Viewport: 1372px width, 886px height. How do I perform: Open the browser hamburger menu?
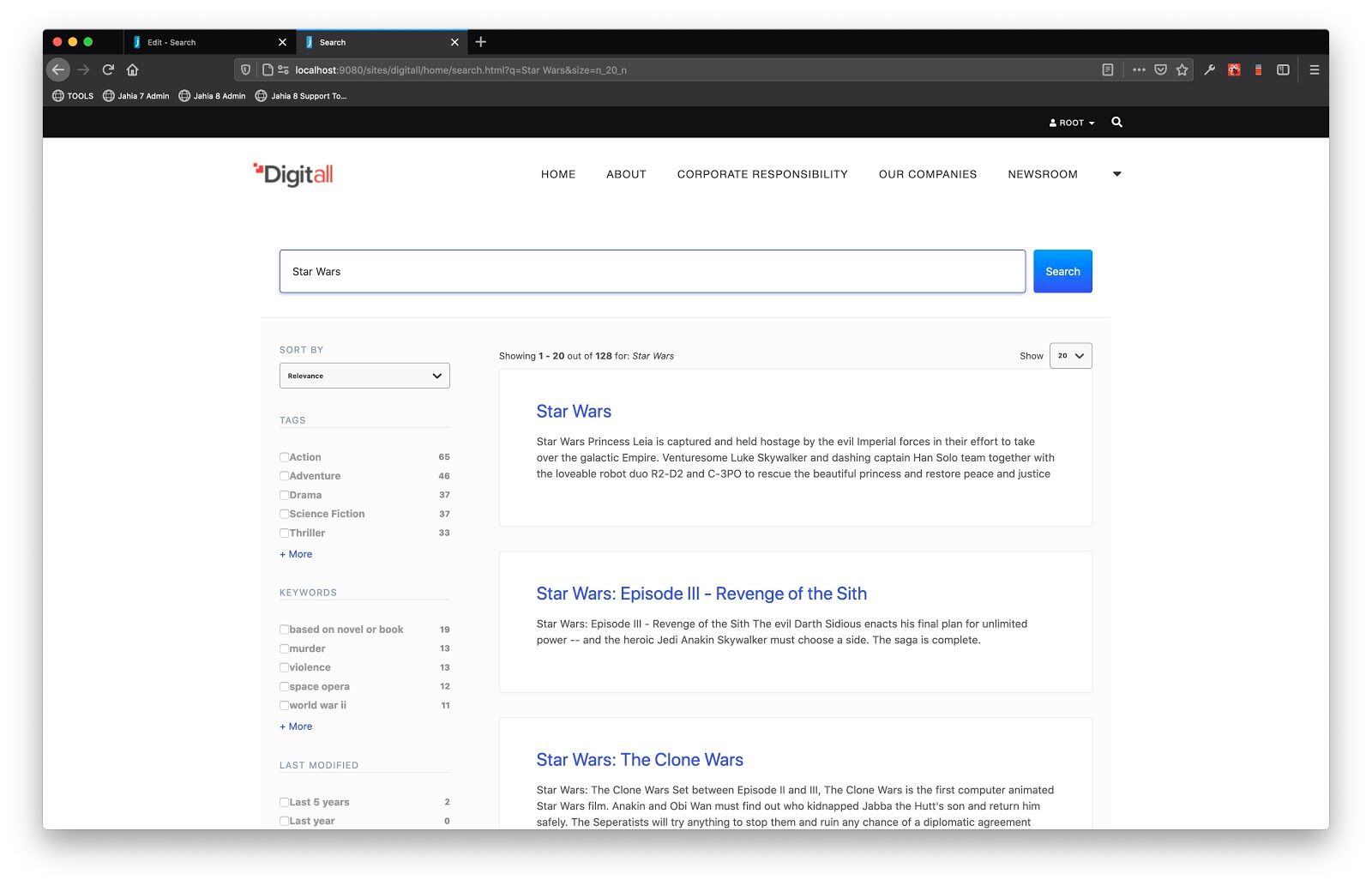[1314, 70]
